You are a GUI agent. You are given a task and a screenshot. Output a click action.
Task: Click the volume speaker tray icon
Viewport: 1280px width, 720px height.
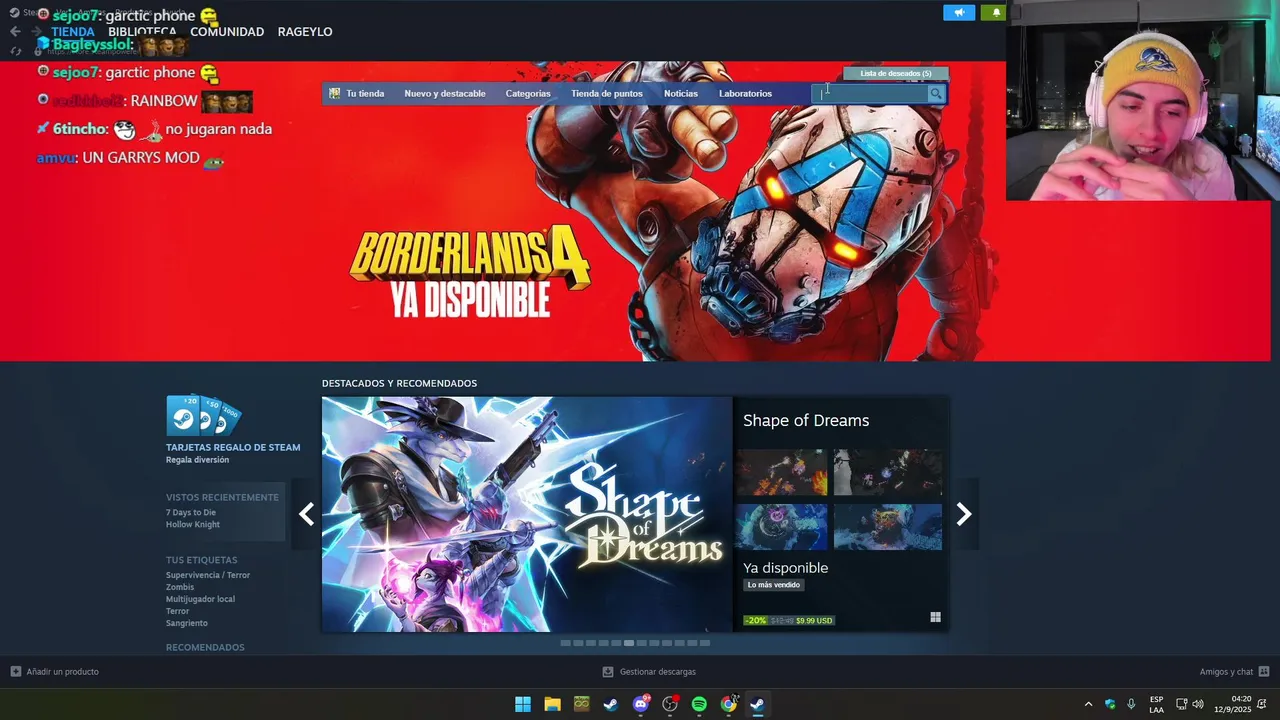coord(1198,704)
